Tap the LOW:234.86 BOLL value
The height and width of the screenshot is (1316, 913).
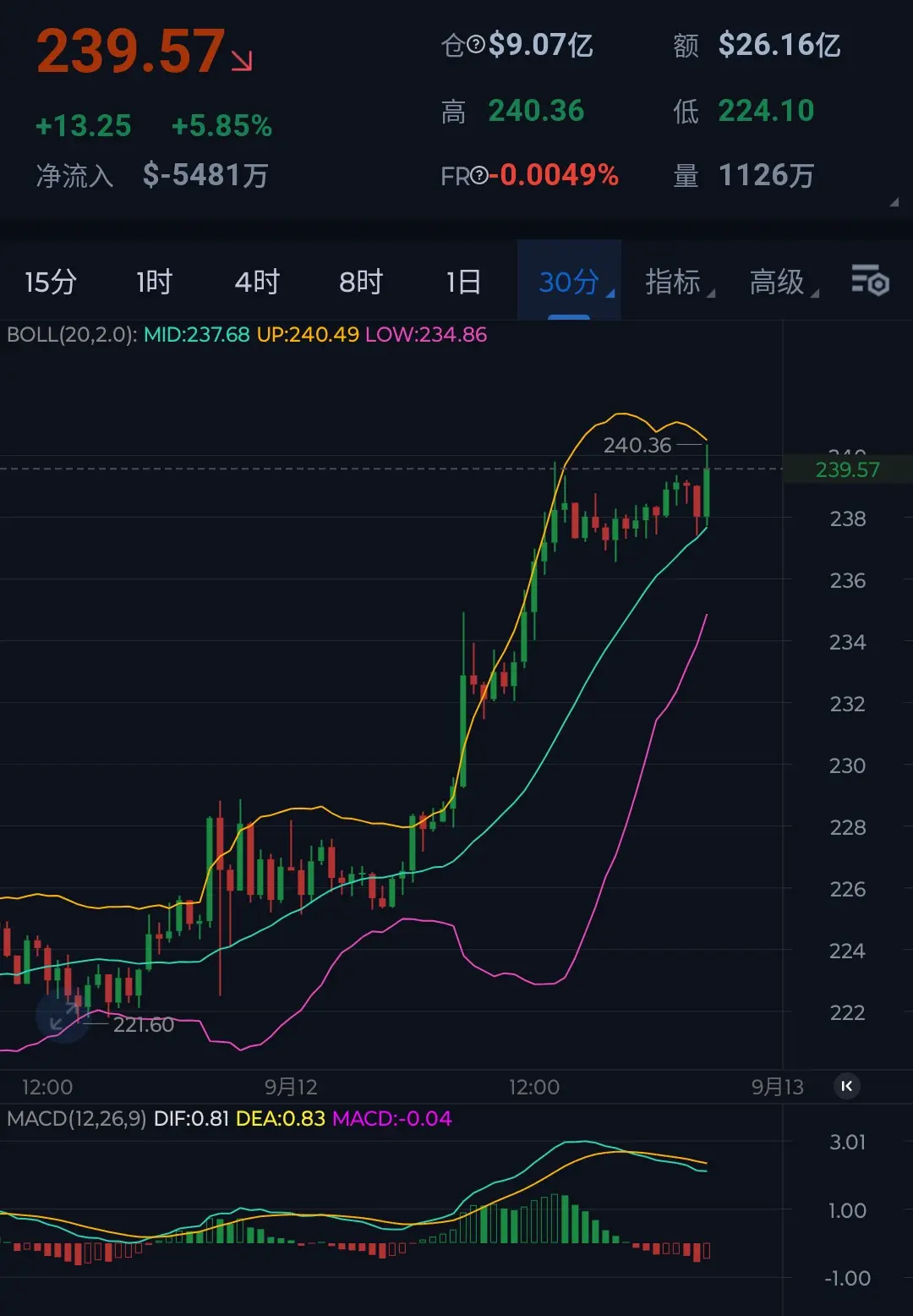point(426,334)
